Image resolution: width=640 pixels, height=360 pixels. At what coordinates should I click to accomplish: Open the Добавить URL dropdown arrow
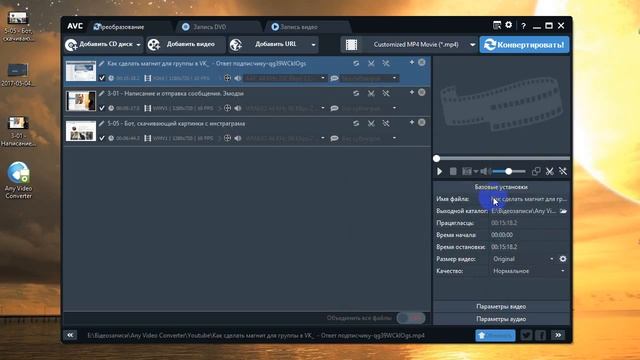coord(313,44)
